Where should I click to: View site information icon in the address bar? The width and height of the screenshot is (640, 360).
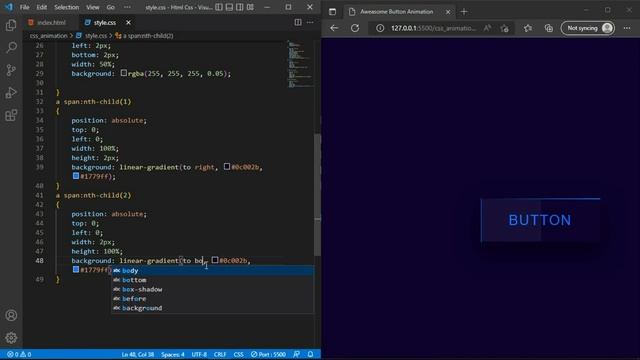tap(380, 28)
